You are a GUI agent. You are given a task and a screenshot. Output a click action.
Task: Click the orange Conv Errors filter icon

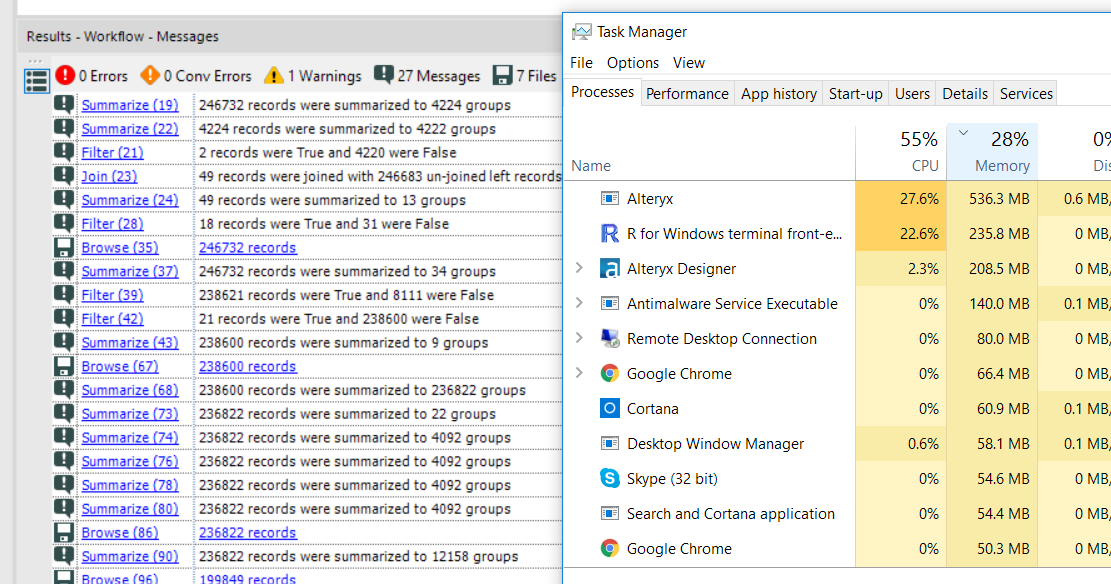point(150,74)
